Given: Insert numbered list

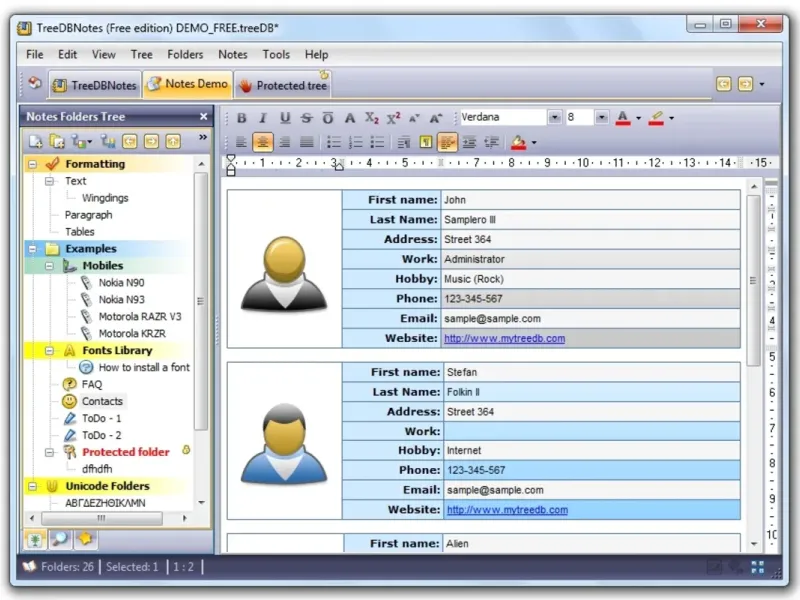Looking at the screenshot, I should tap(355, 142).
